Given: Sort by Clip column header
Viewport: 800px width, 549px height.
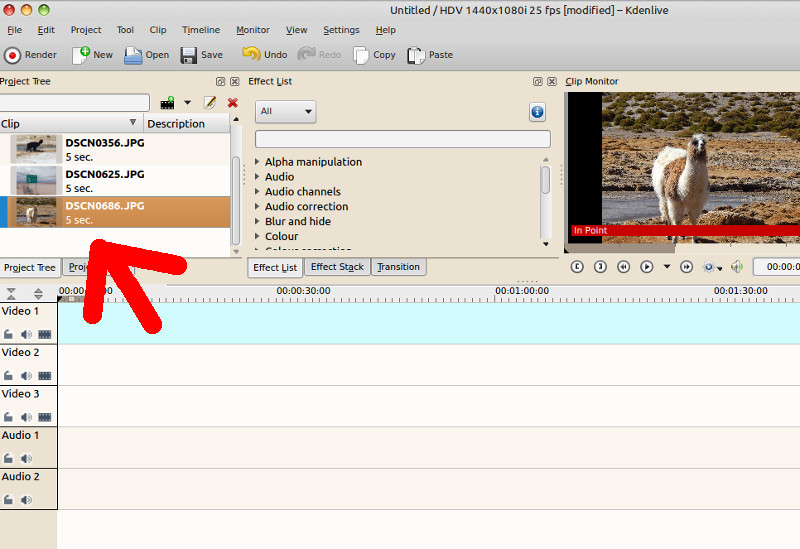Looking at the screenshot, I should [71, 123].
